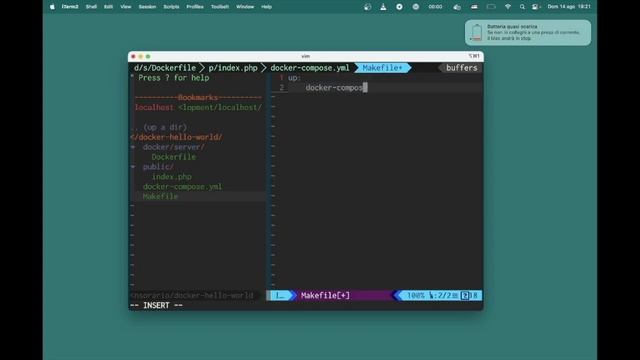Open the iTerm2 application menu
This screenshot has width=640, height=360.
(x=70, y=7)
